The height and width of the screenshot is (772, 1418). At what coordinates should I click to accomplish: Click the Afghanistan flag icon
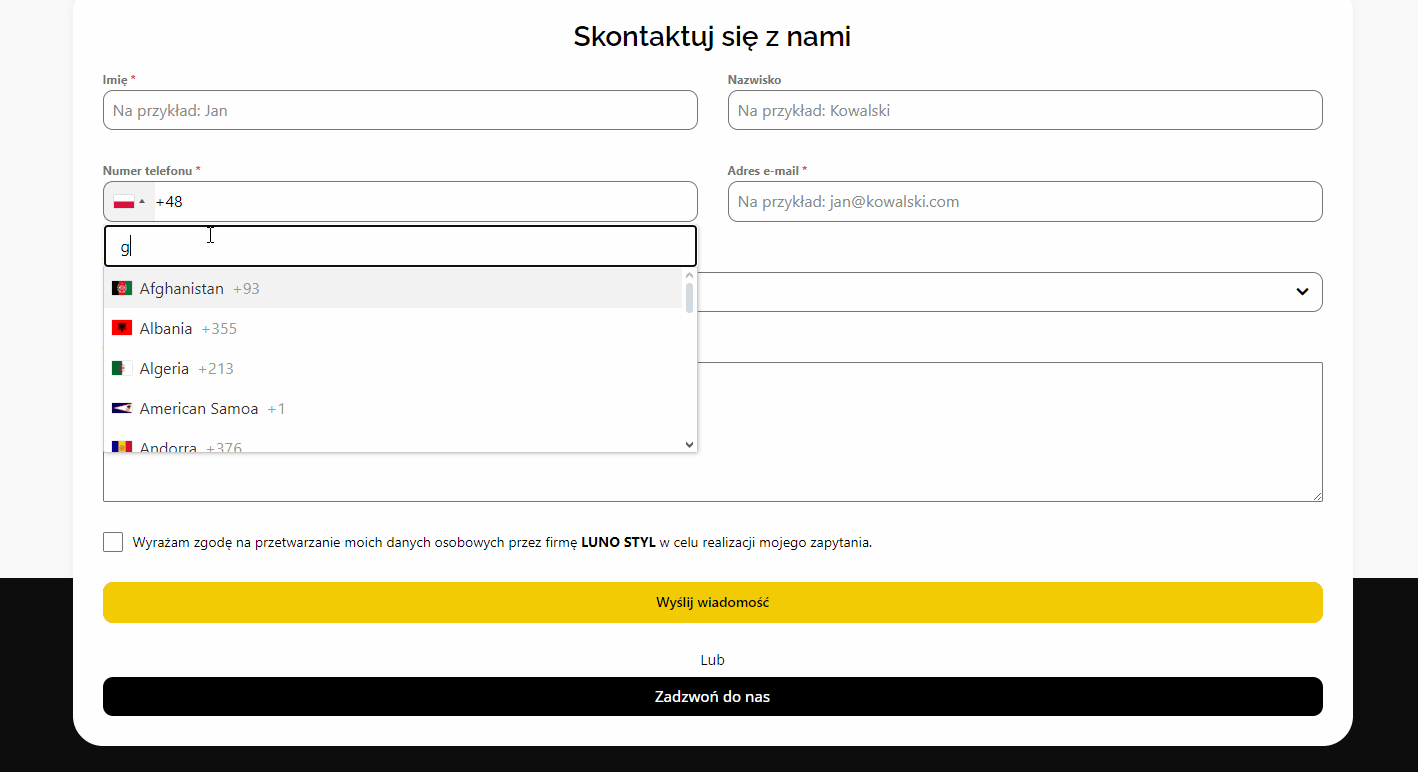point(122,289)
